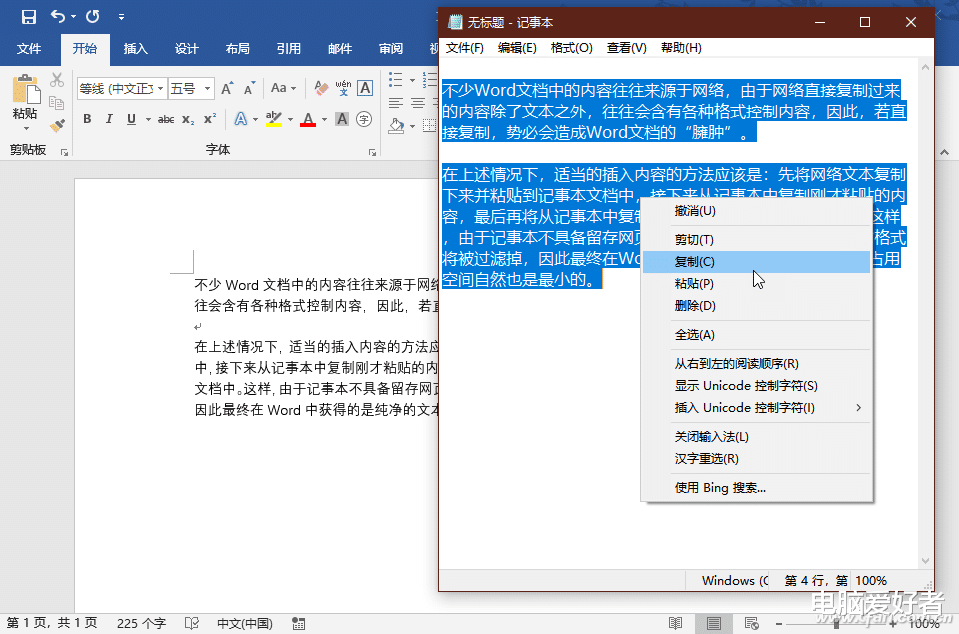Screen dimensions: 959x634
Task: Click the Paste (粘贴) clipboard icon
Action: pos(25,89)
